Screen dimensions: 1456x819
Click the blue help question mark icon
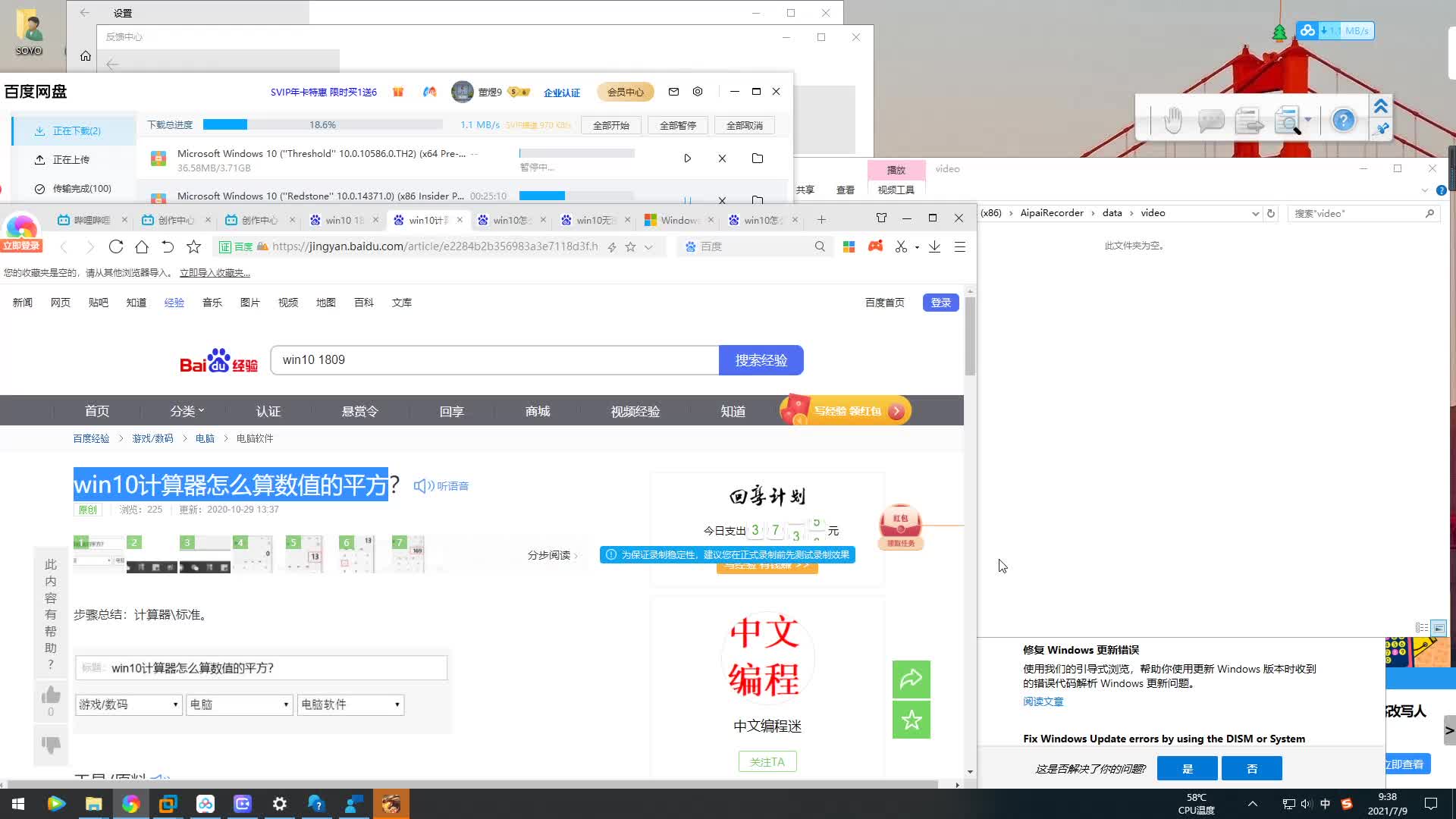coord(1343,120)
